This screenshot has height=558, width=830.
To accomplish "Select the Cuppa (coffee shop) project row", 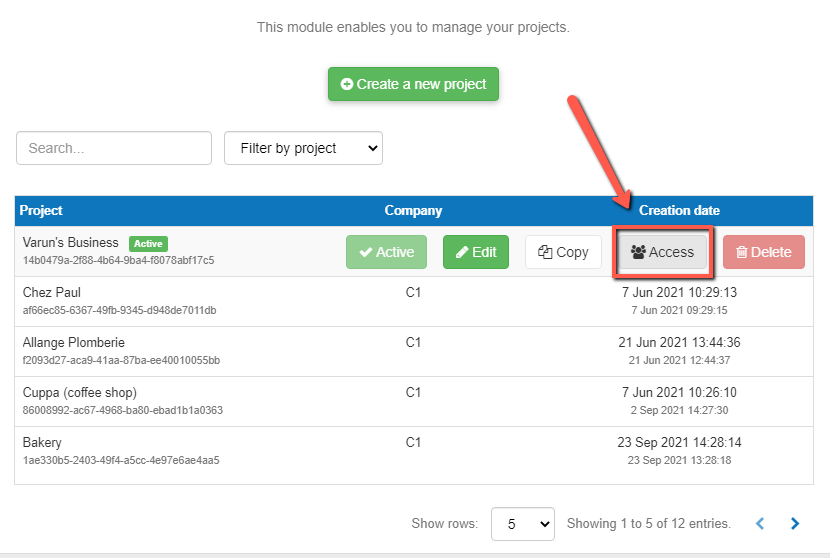I will (x=414, y=401).
